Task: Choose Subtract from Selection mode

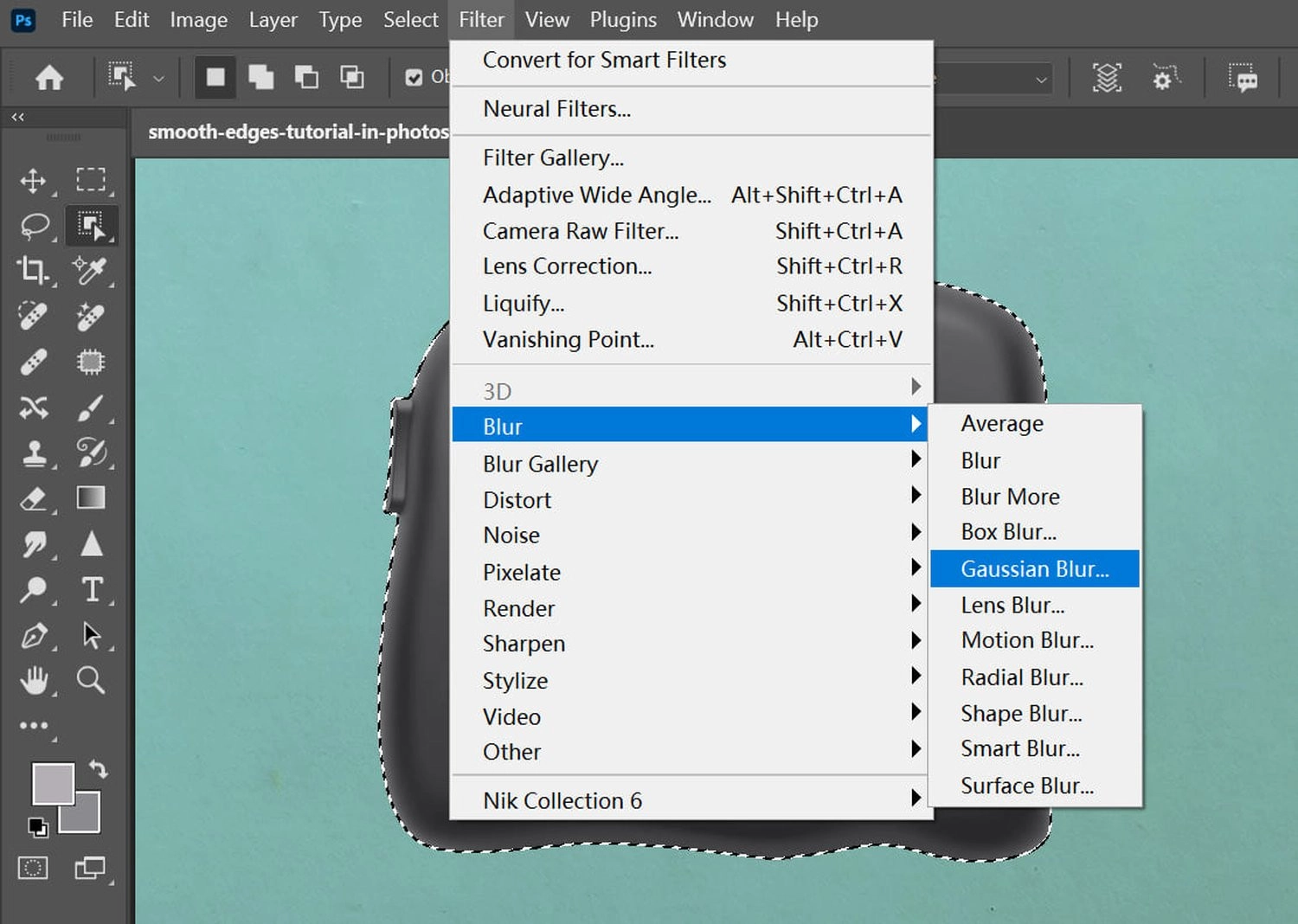Action: click(x=306, y=78)
